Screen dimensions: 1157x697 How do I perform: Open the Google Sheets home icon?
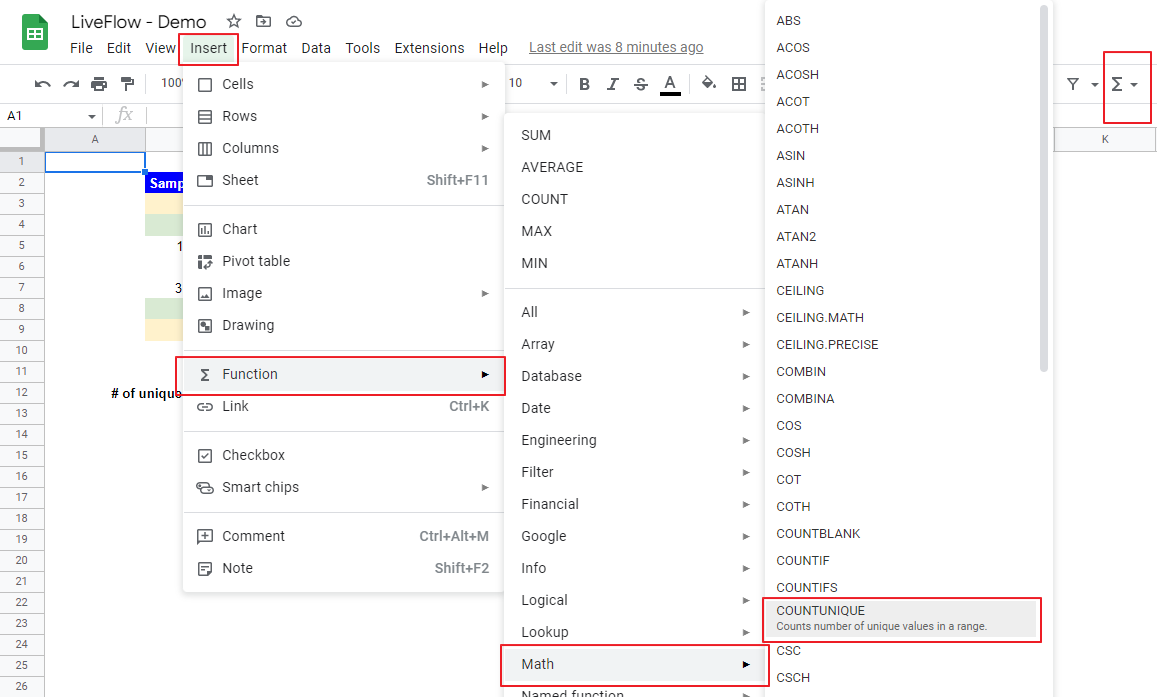click(35, 33)
